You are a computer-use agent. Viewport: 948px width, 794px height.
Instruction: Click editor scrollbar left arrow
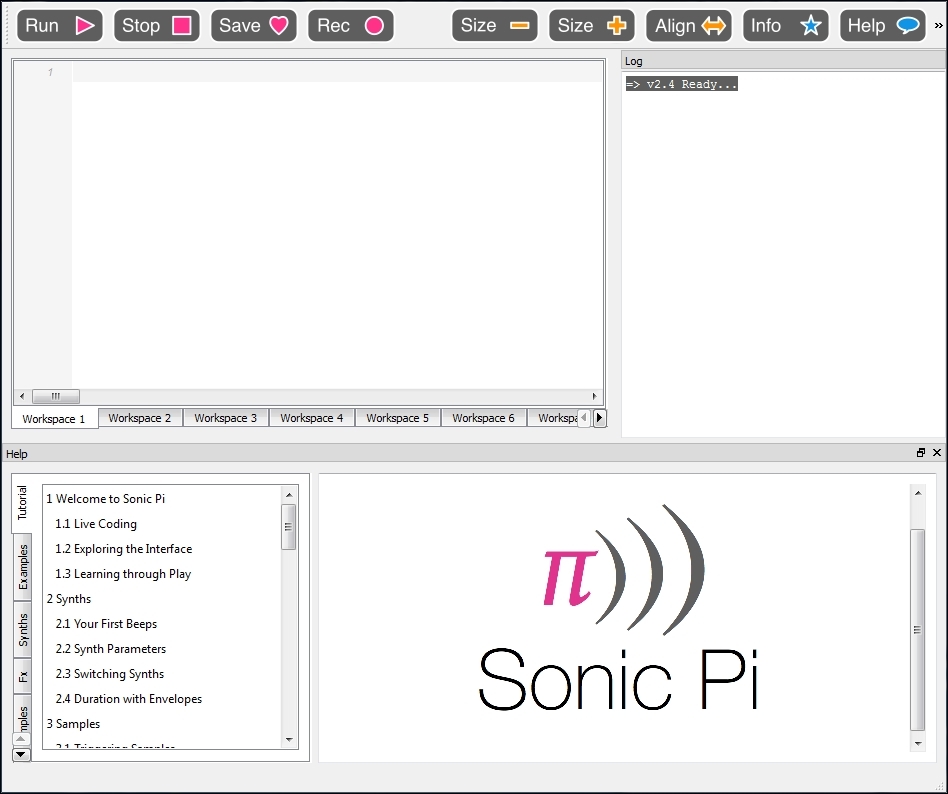coord(22,397)
